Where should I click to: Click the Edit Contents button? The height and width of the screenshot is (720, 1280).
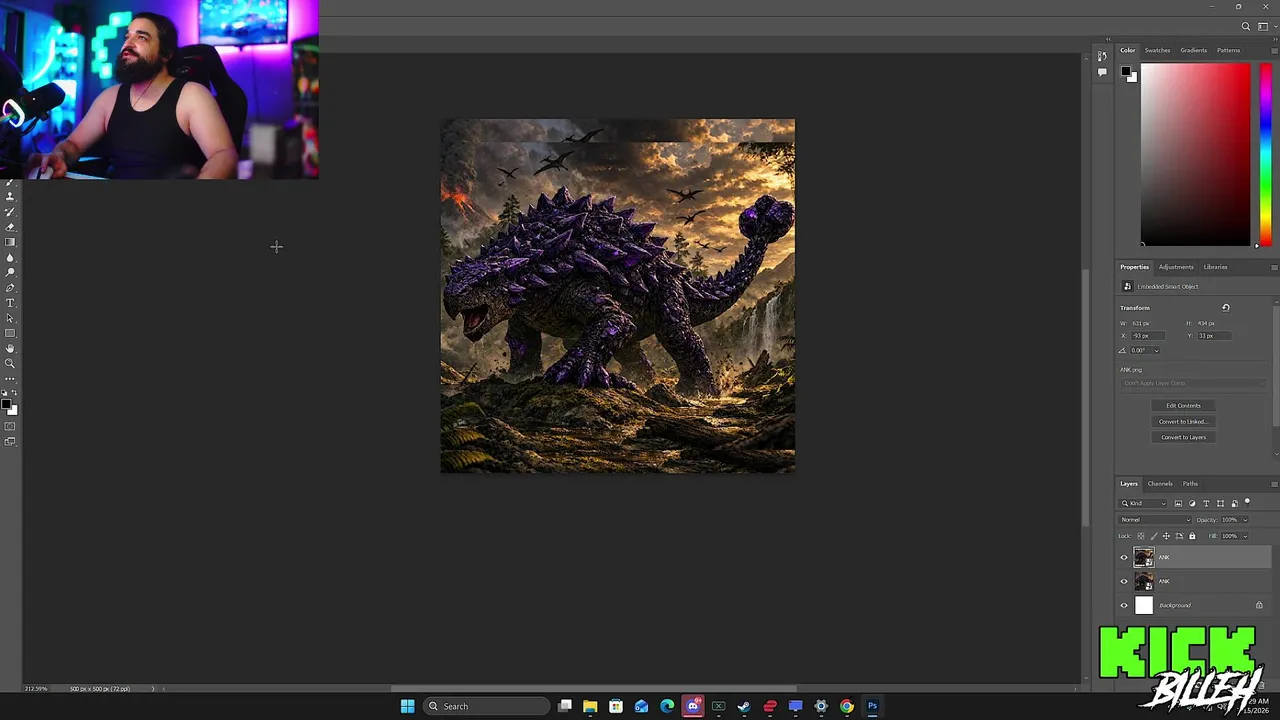pos(1183,405)
